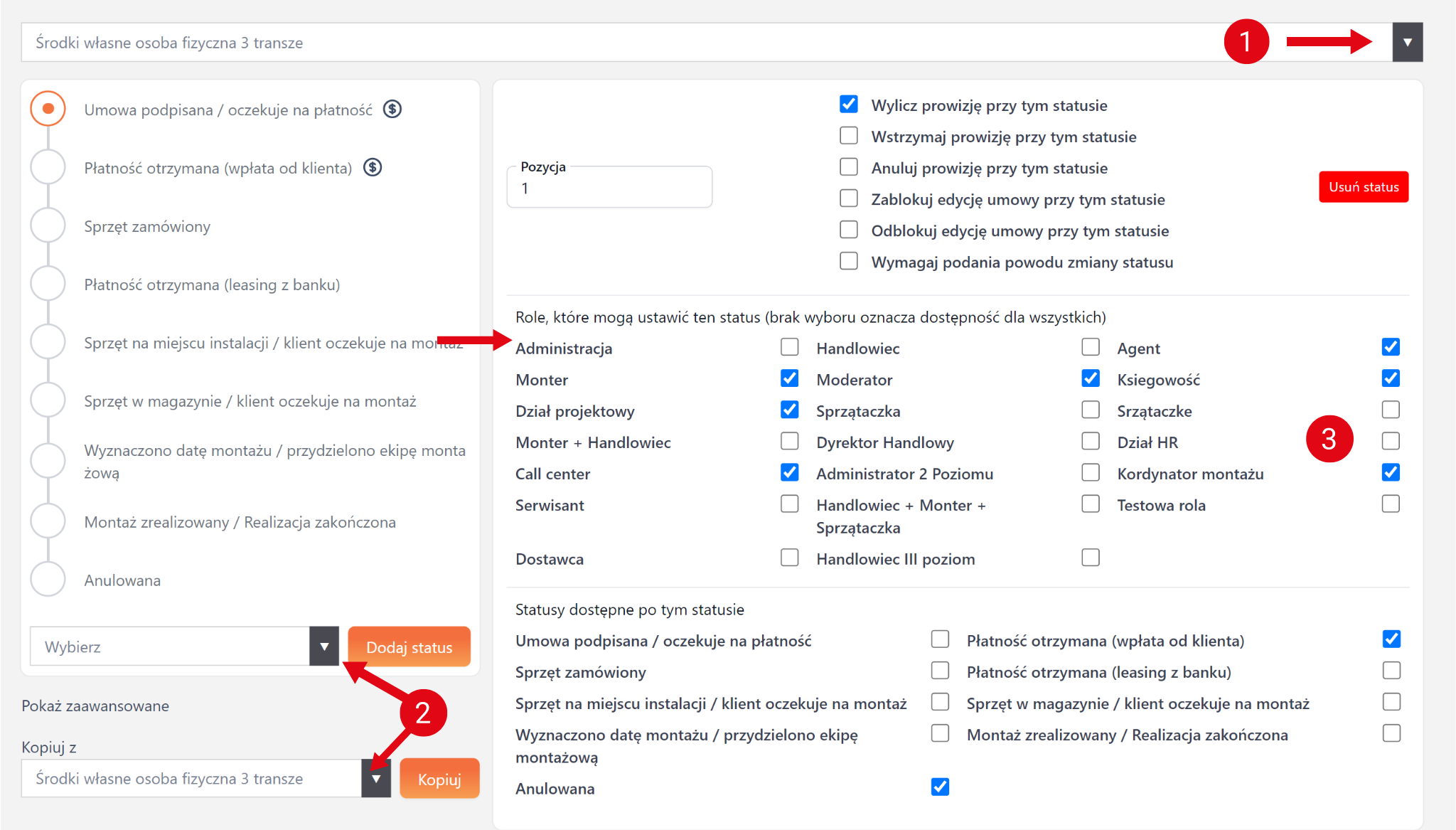Click into the Pozycja input field
Image resolution: width=1456 pixels, height=830 pixels.
click(x=609, y=188)
